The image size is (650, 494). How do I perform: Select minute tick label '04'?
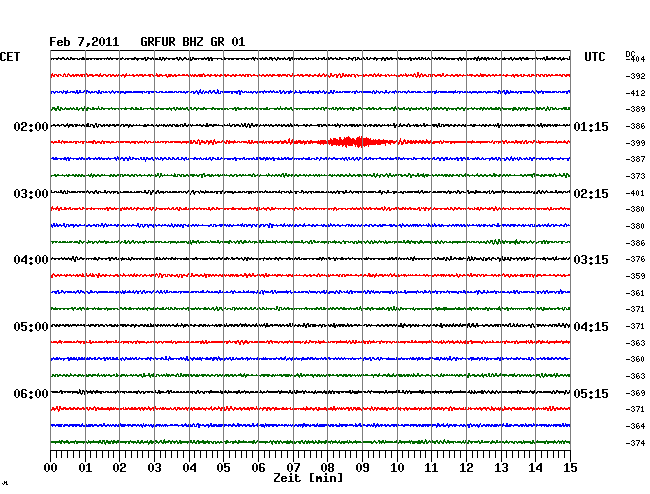[x=189, y=467]
